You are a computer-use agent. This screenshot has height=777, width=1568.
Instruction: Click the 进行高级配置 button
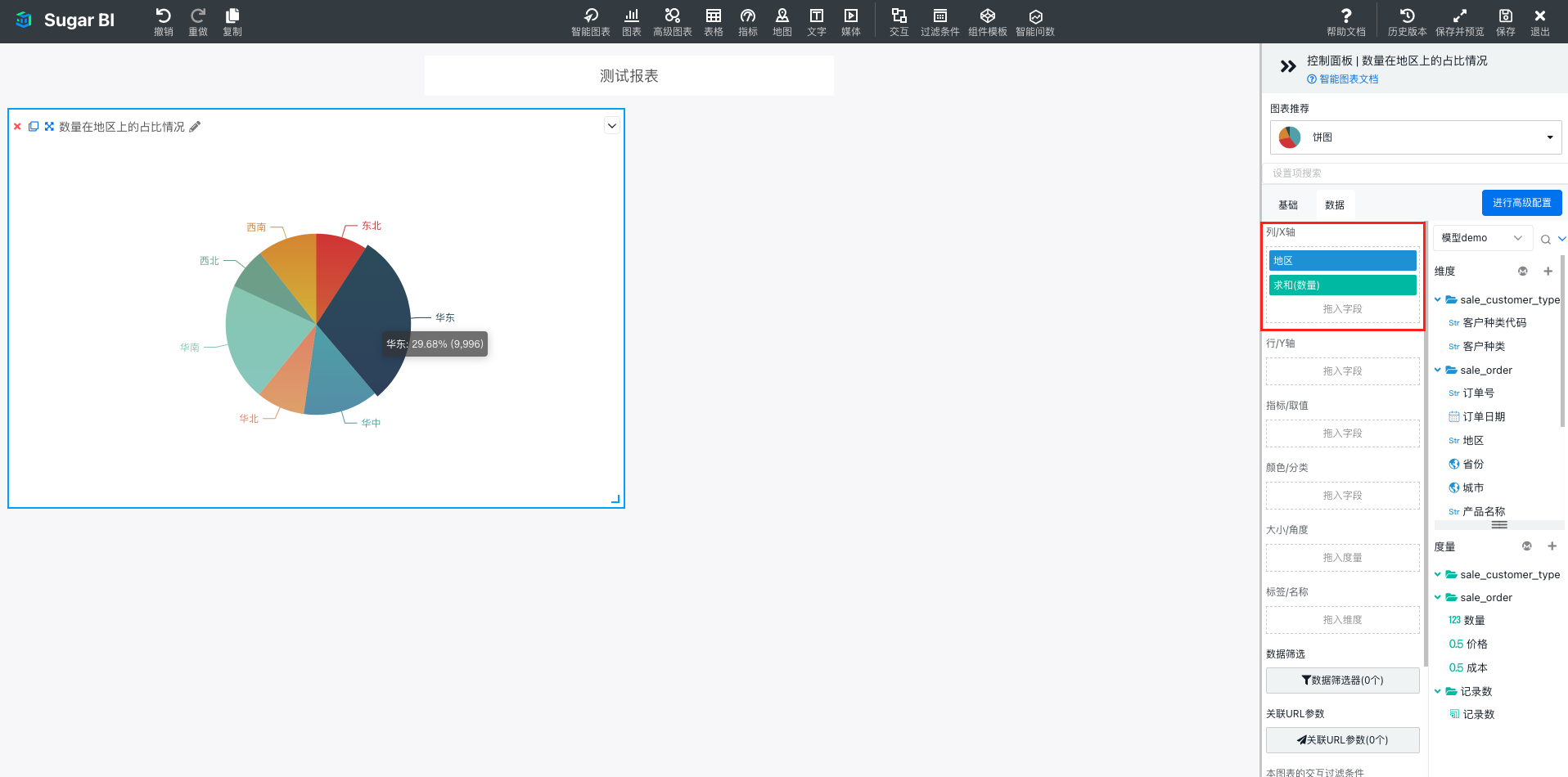pos(1521,203)
